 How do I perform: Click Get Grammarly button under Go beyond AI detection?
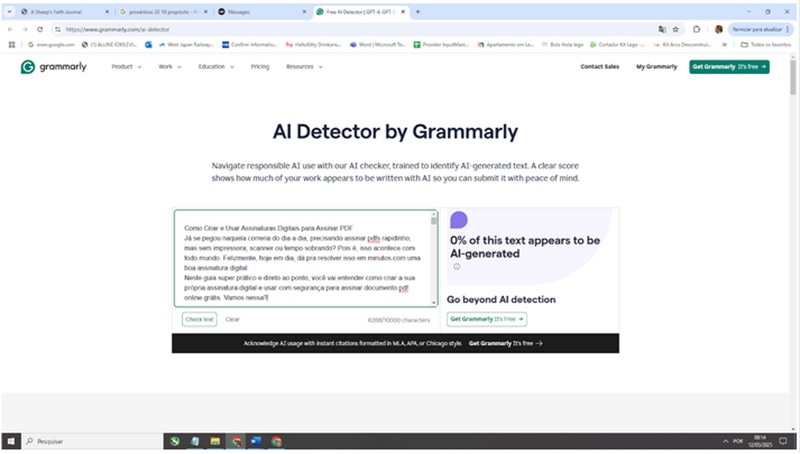point(487,319)
